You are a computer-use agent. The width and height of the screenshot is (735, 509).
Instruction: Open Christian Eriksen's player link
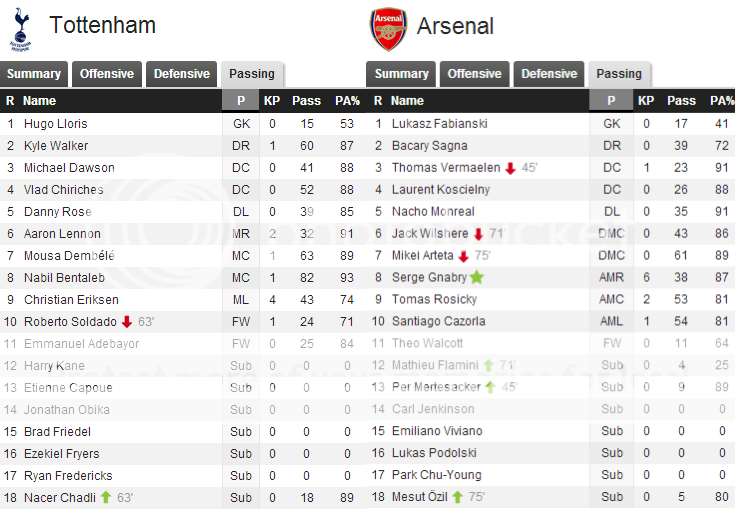click(70, 300)
